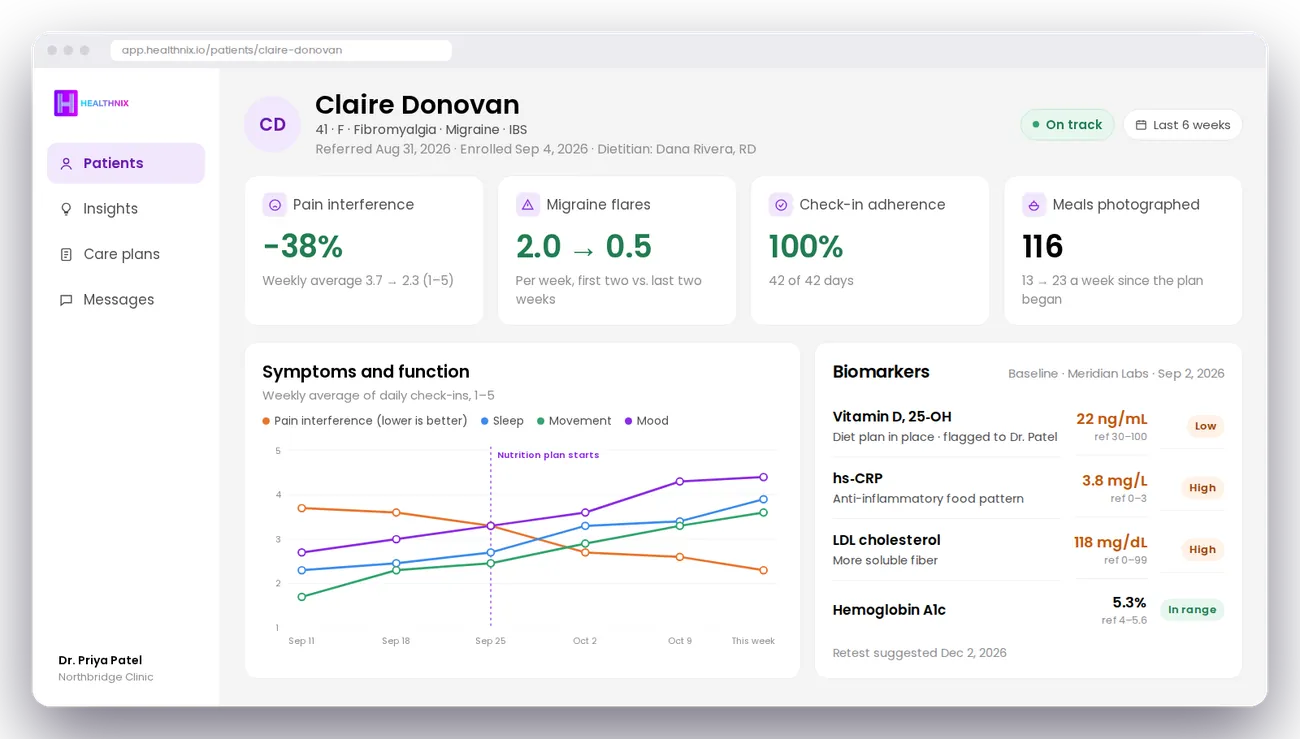Click the Patients person icon in sidebar
This screenshot has width=1300, height=739.
click(x=66, y=164)
